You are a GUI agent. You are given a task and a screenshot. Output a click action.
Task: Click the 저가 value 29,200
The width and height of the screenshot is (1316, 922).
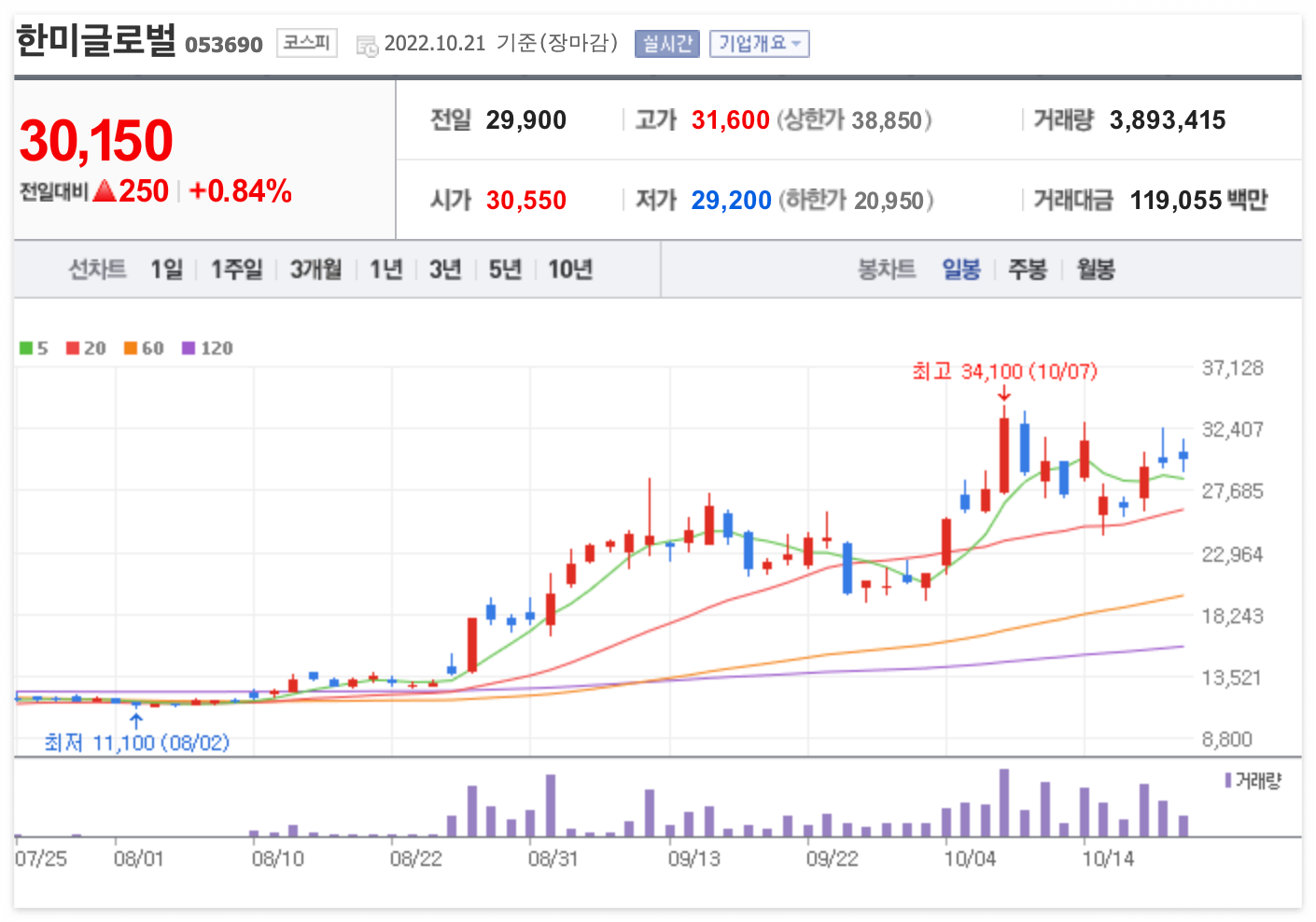[732, 201]
